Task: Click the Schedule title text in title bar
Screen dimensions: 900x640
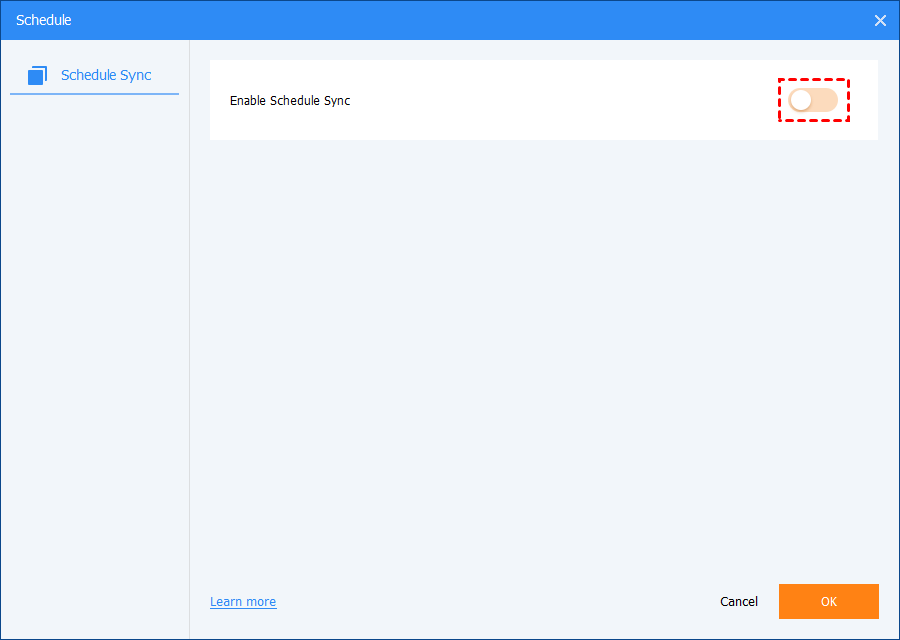Action: click(44, 20)
